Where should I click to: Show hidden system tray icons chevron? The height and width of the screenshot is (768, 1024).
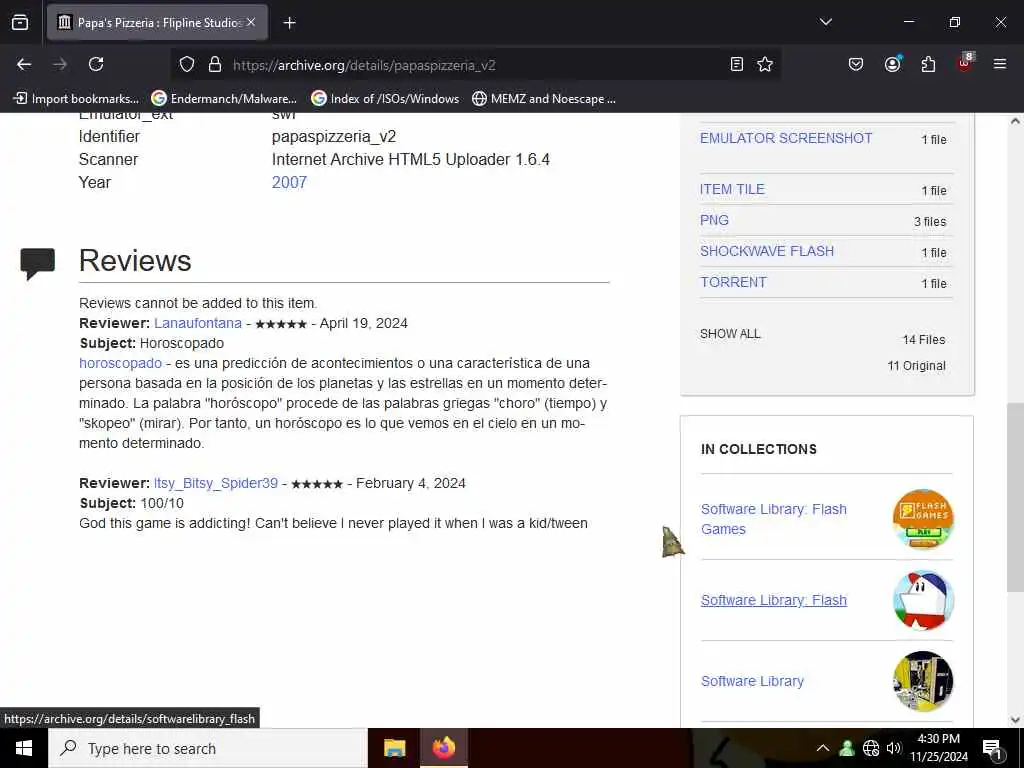[823, 748]
